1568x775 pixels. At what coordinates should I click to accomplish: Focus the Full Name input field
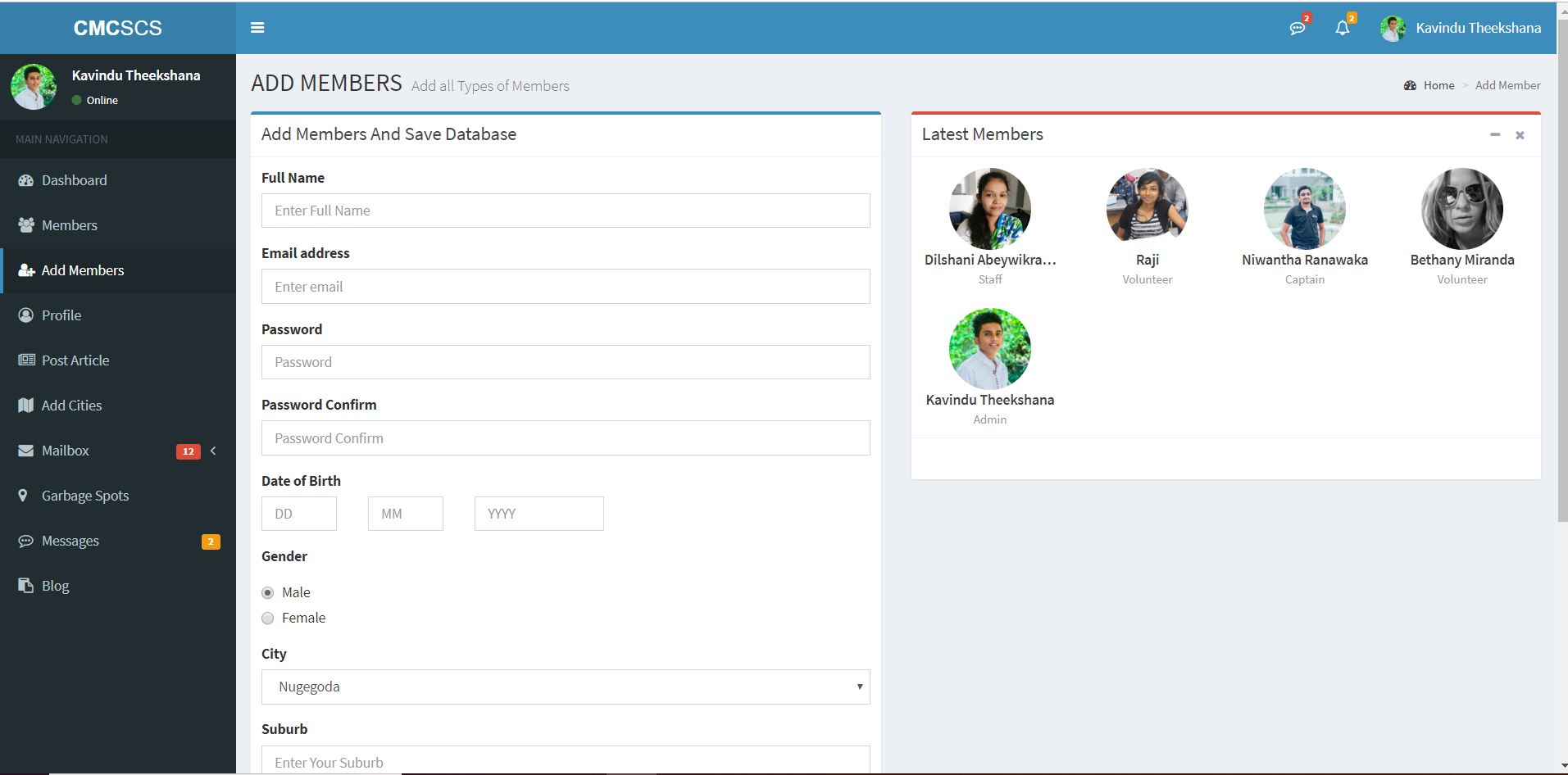566,211
